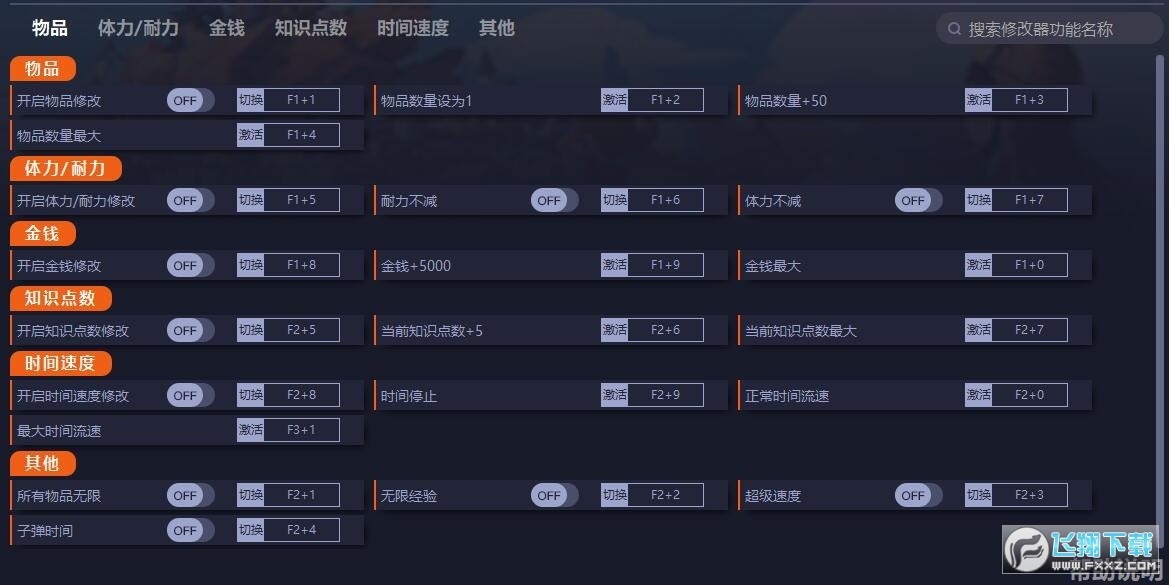Click the F2+7 hotkey box
The width and height of the screenshot is (1169, 585).
click(x=1029, y=329)
